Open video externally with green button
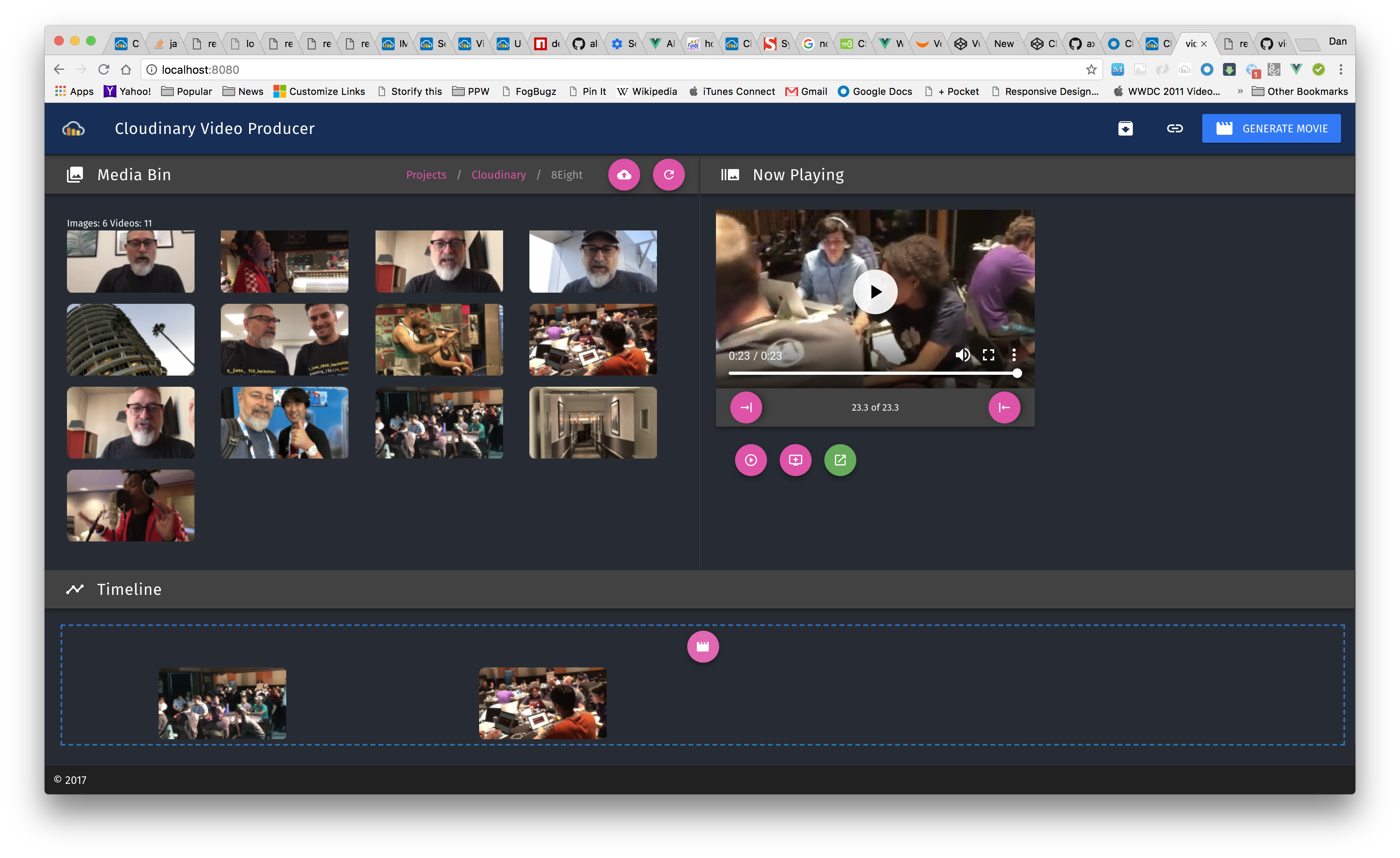The image size is (1400, 858). click(840, 460)
